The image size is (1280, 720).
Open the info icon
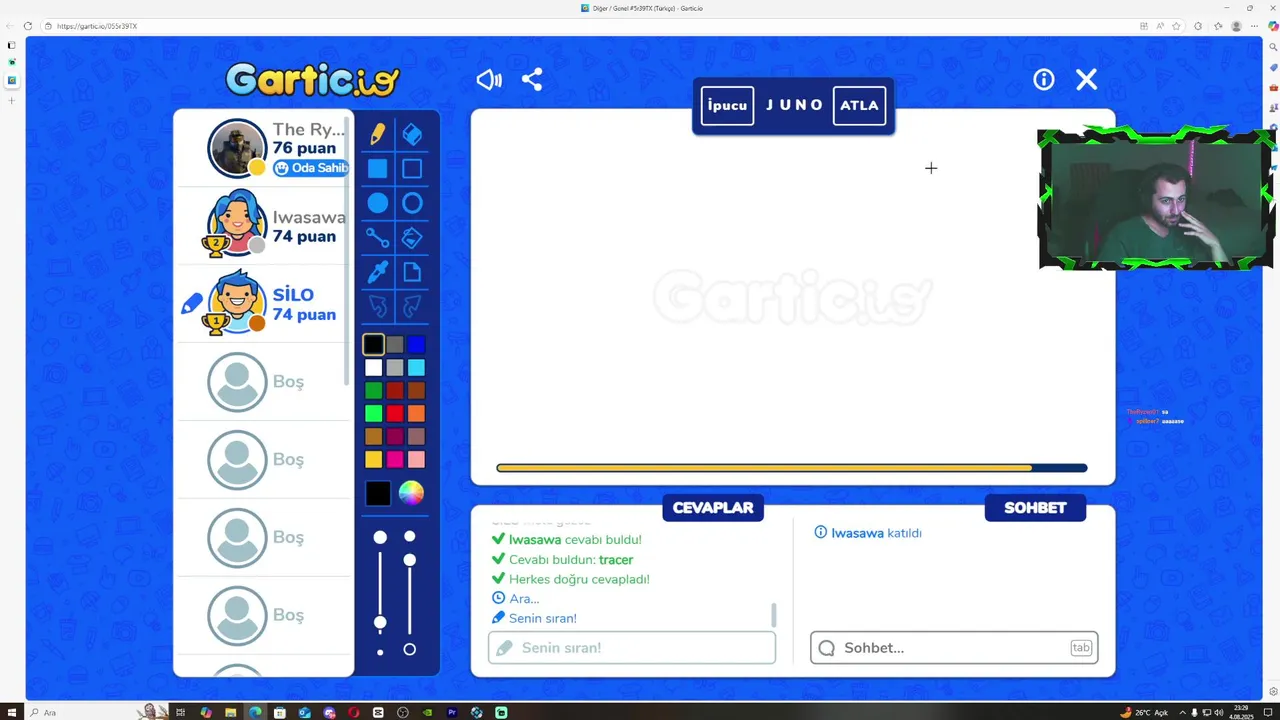pyautogui.click(x=1044, y=80)
